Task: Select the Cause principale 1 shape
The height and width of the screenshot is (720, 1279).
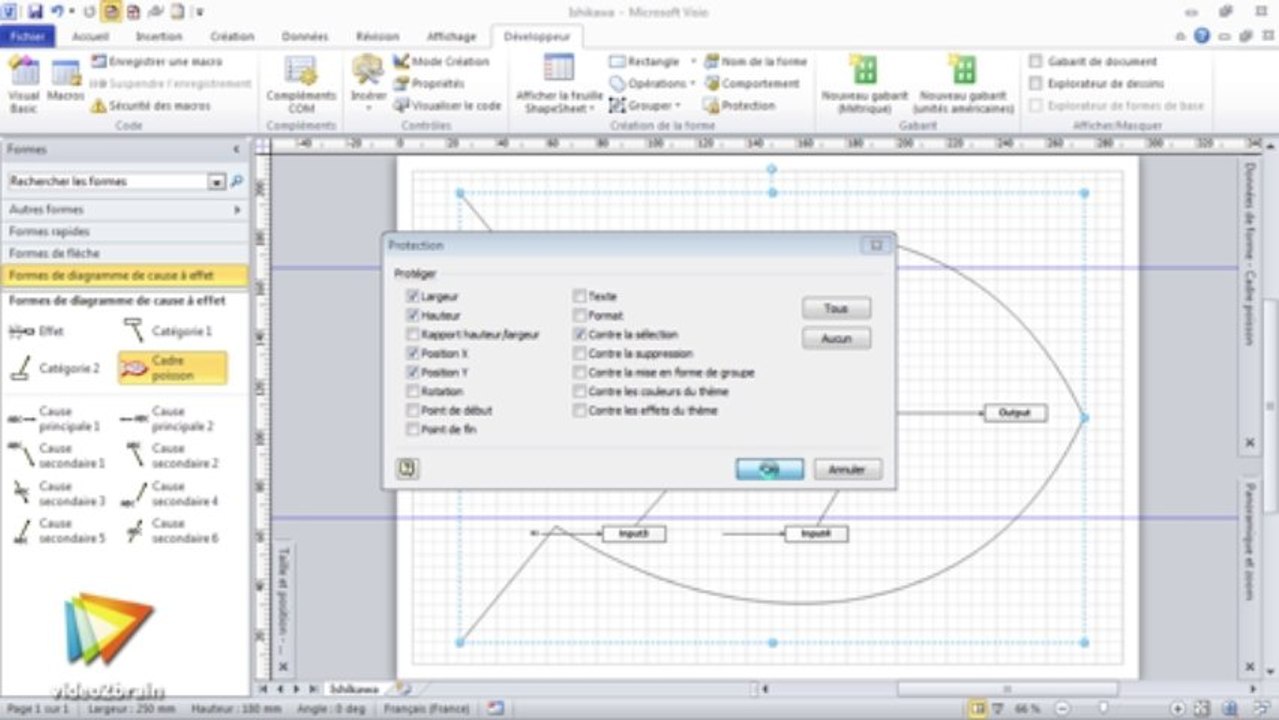Action: (x=54, y=418)
